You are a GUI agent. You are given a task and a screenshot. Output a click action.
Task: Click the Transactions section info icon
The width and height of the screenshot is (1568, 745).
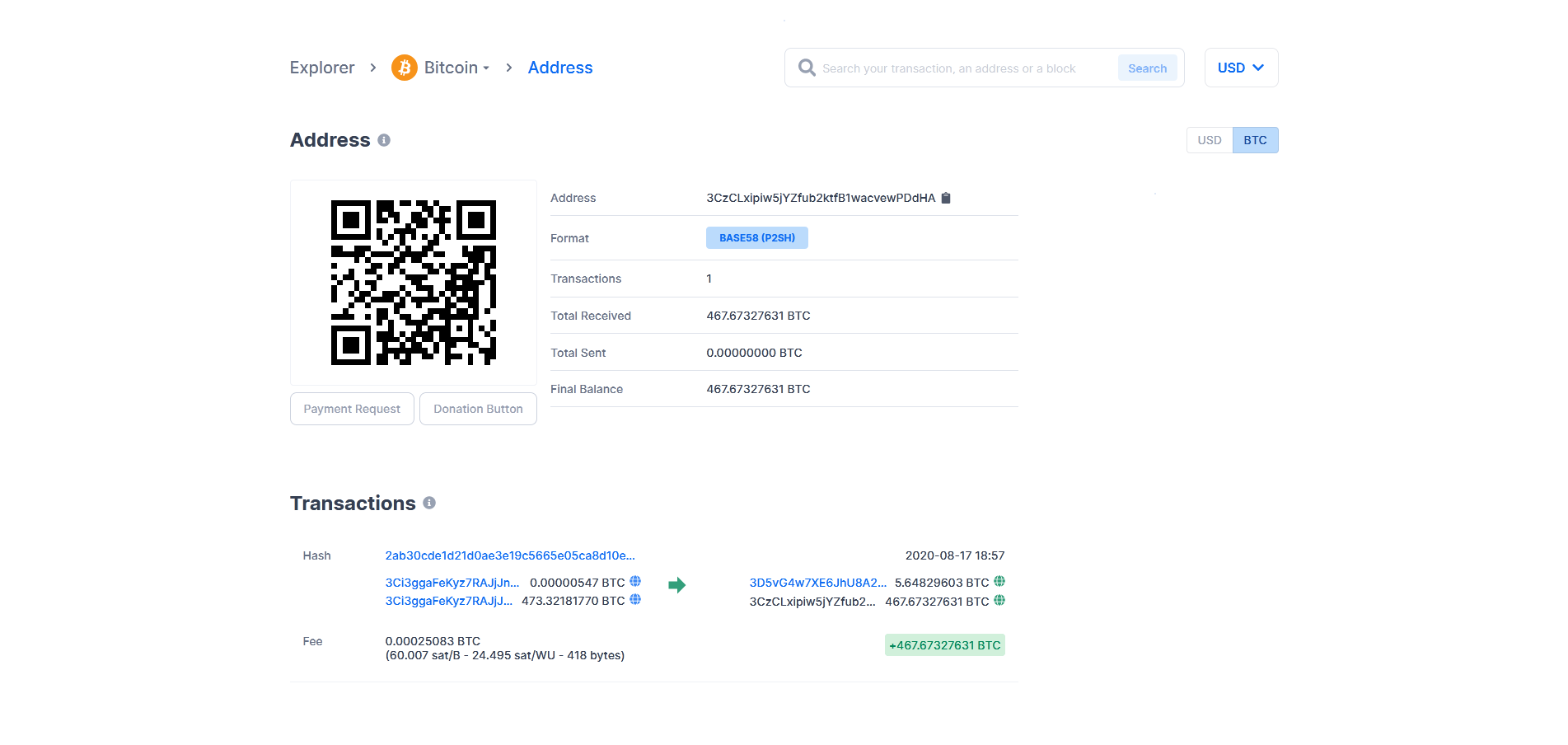pyautogui.click(x=429, y=503)
